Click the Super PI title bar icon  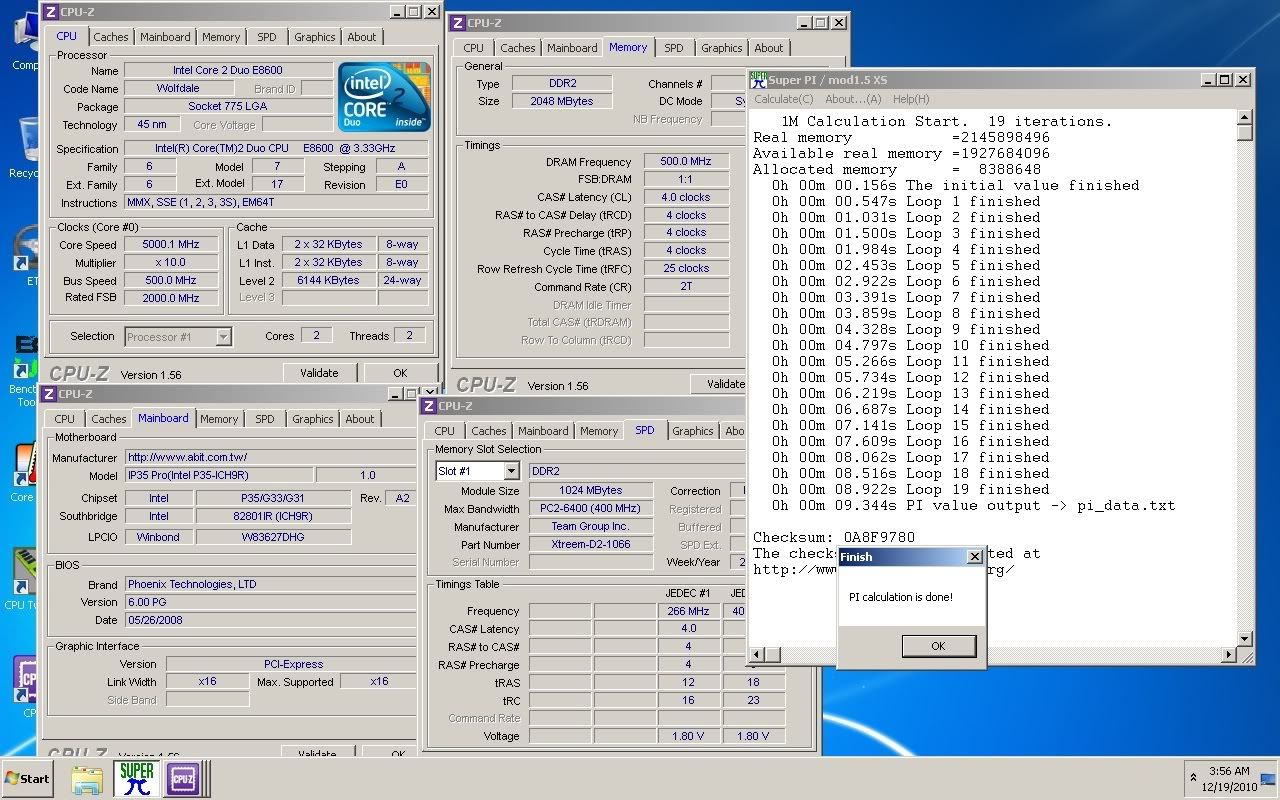[758, 80]
